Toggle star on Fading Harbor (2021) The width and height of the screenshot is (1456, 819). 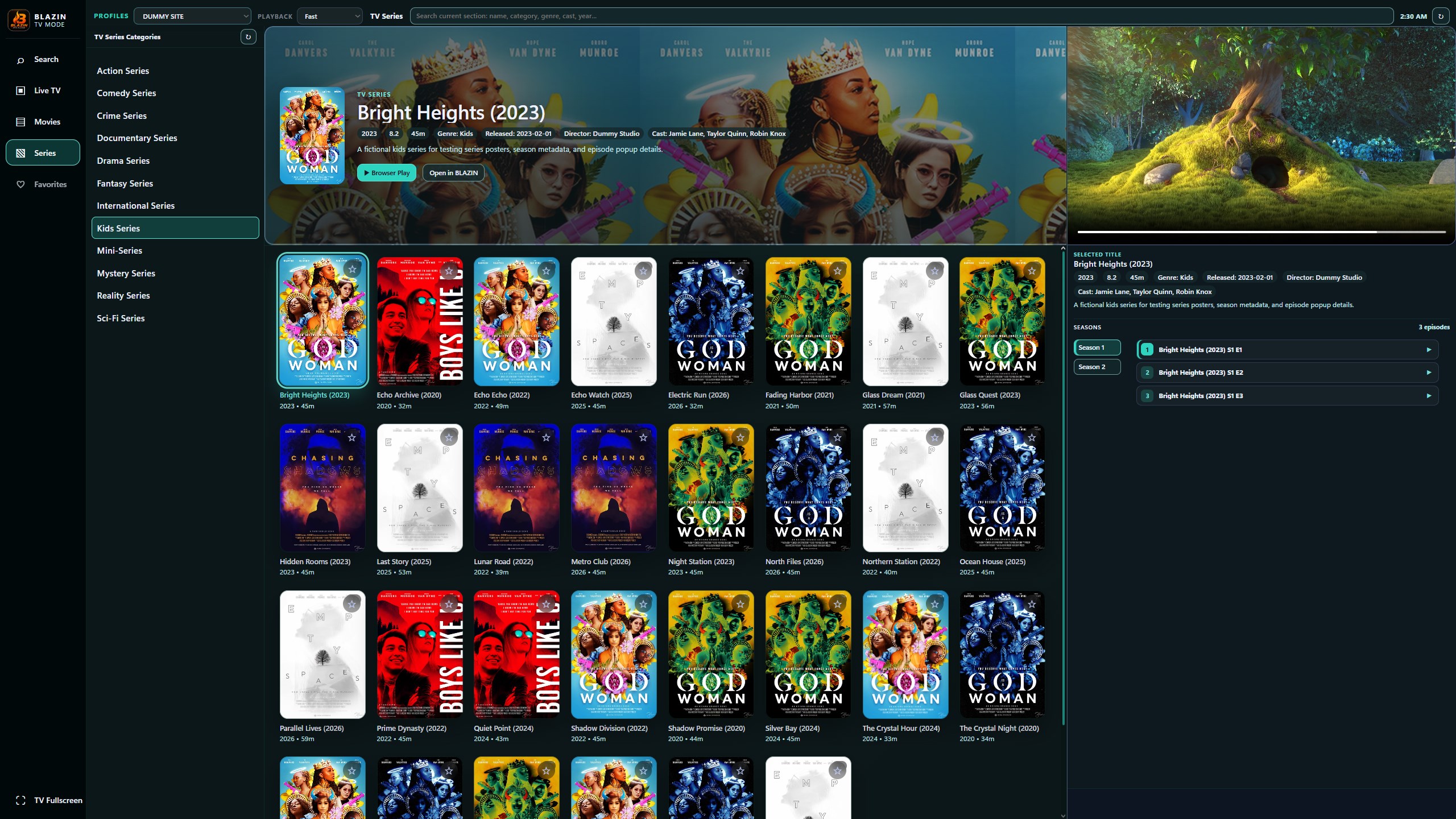pyautogui.click(x=838, y=271)
